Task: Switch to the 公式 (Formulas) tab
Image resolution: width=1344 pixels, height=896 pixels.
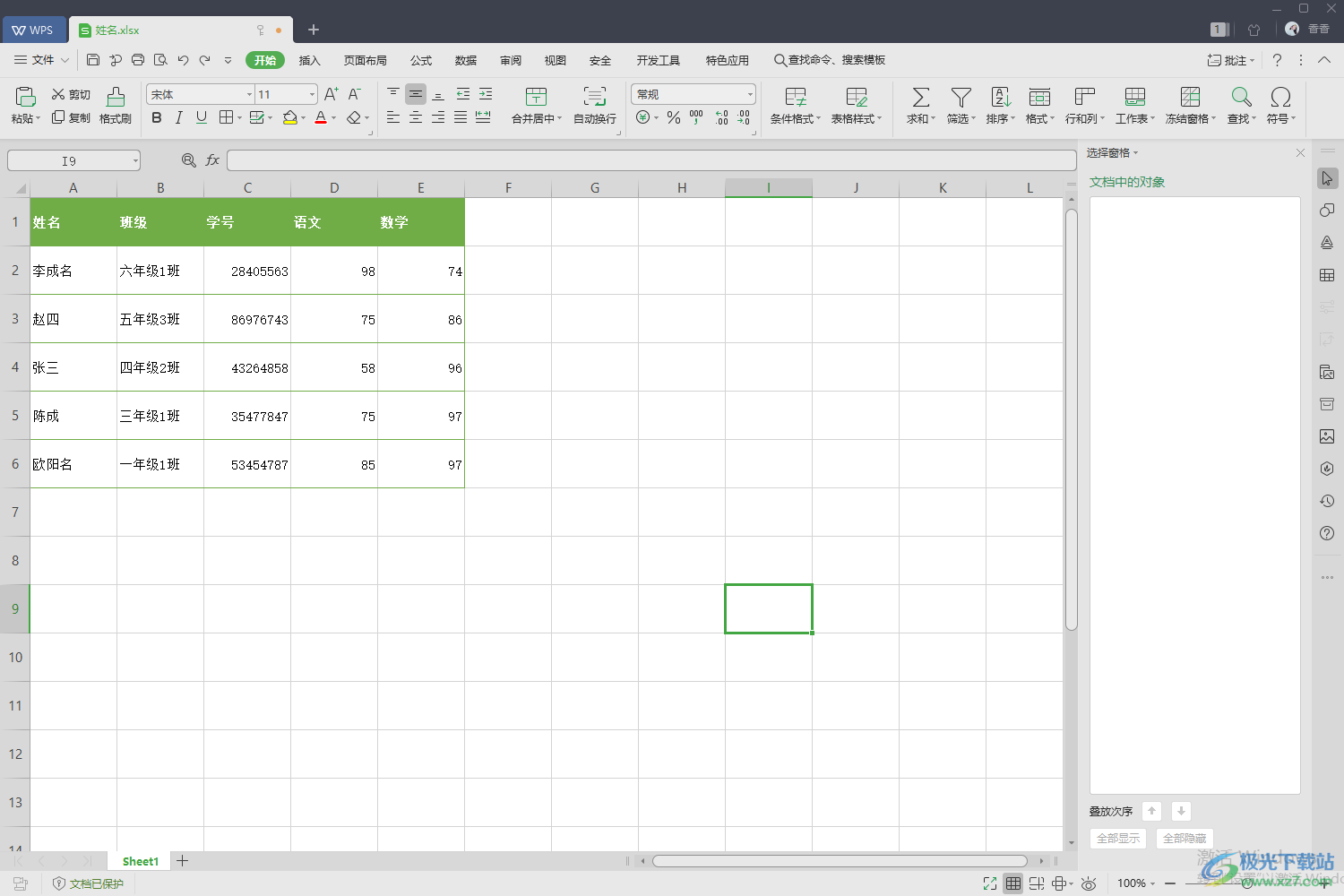Action: click(x=421, y=60)
